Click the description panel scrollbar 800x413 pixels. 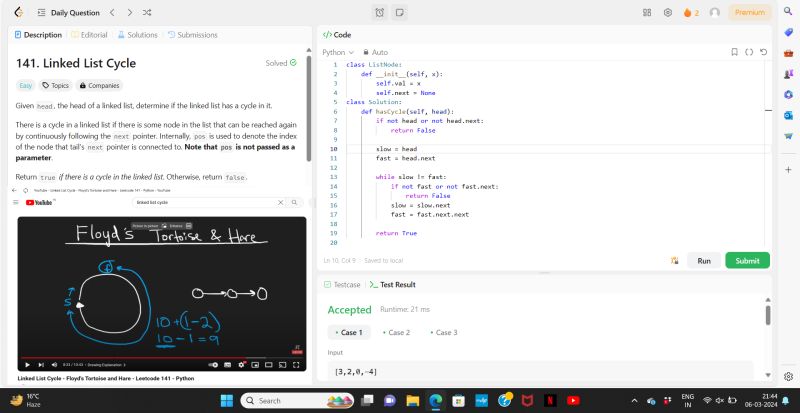(x=308, y=109)
